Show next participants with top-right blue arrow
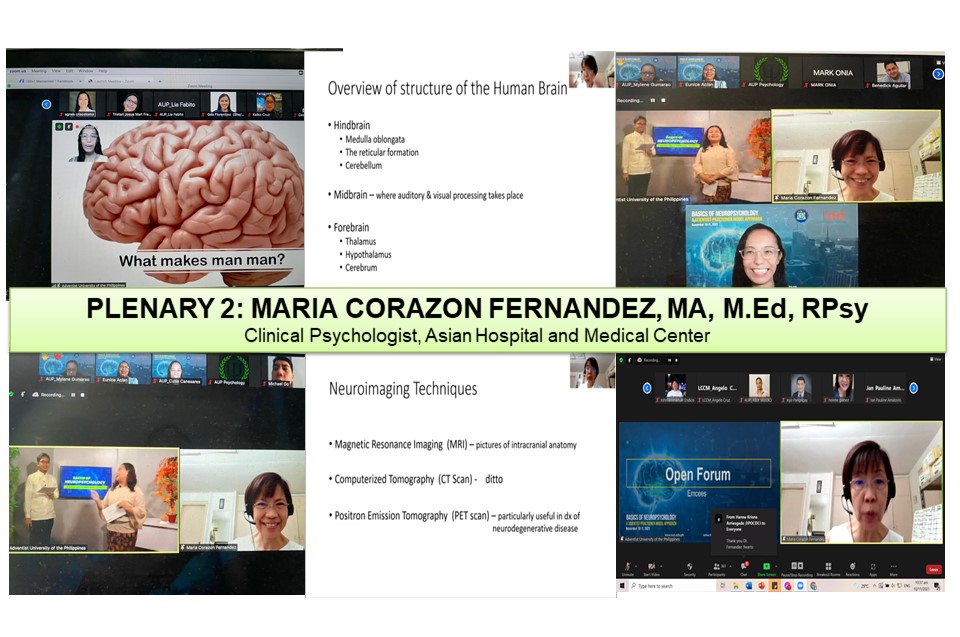Image resolution: width=960 pixels, height=637 pixels. [x=938, y=74]
